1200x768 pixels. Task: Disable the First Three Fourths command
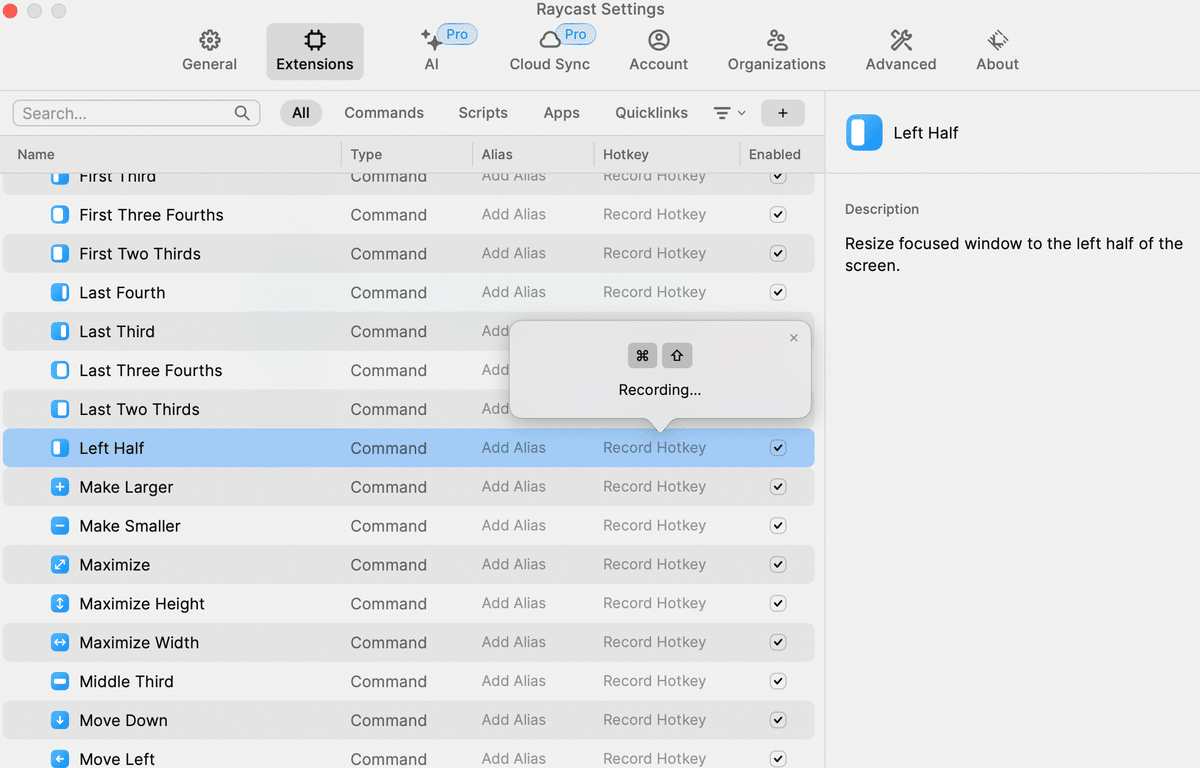pyautogui.click(x=778, y=215)
